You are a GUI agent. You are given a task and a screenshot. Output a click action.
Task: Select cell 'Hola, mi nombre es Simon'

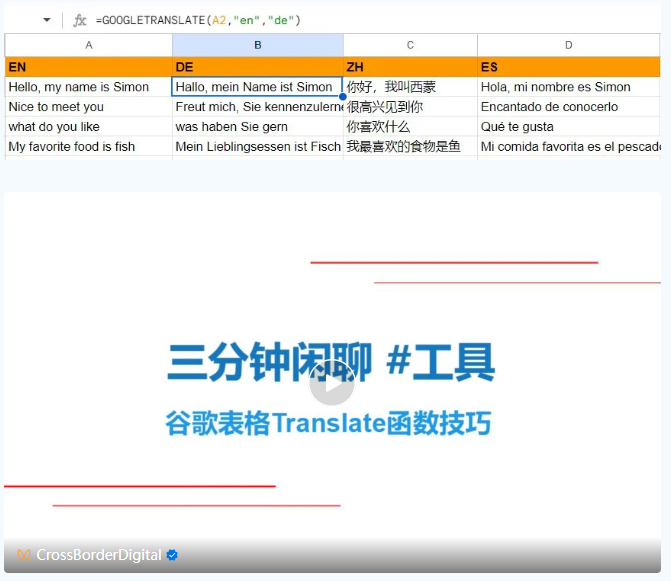pos(568,87)
